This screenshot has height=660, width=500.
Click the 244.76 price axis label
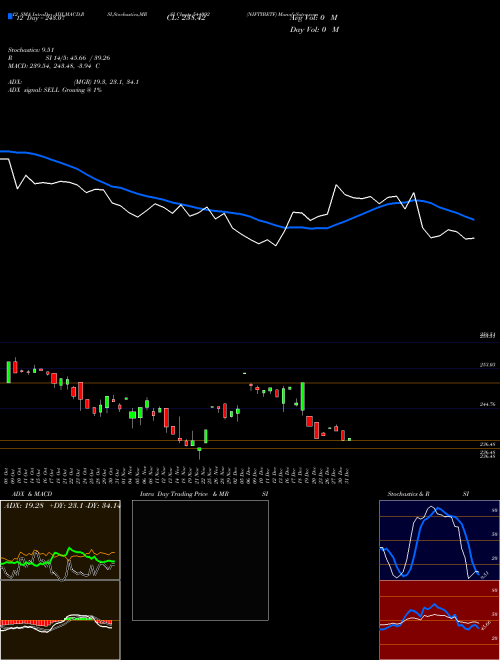(x=487, y=404)
